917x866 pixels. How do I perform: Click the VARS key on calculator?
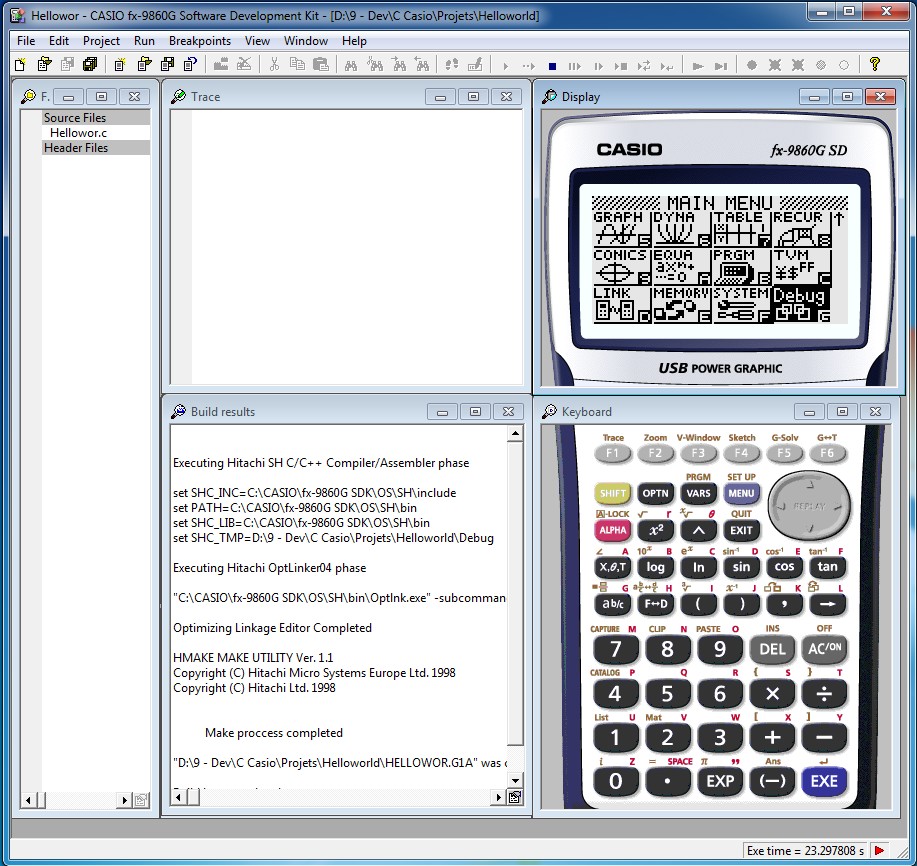(698, 493)
